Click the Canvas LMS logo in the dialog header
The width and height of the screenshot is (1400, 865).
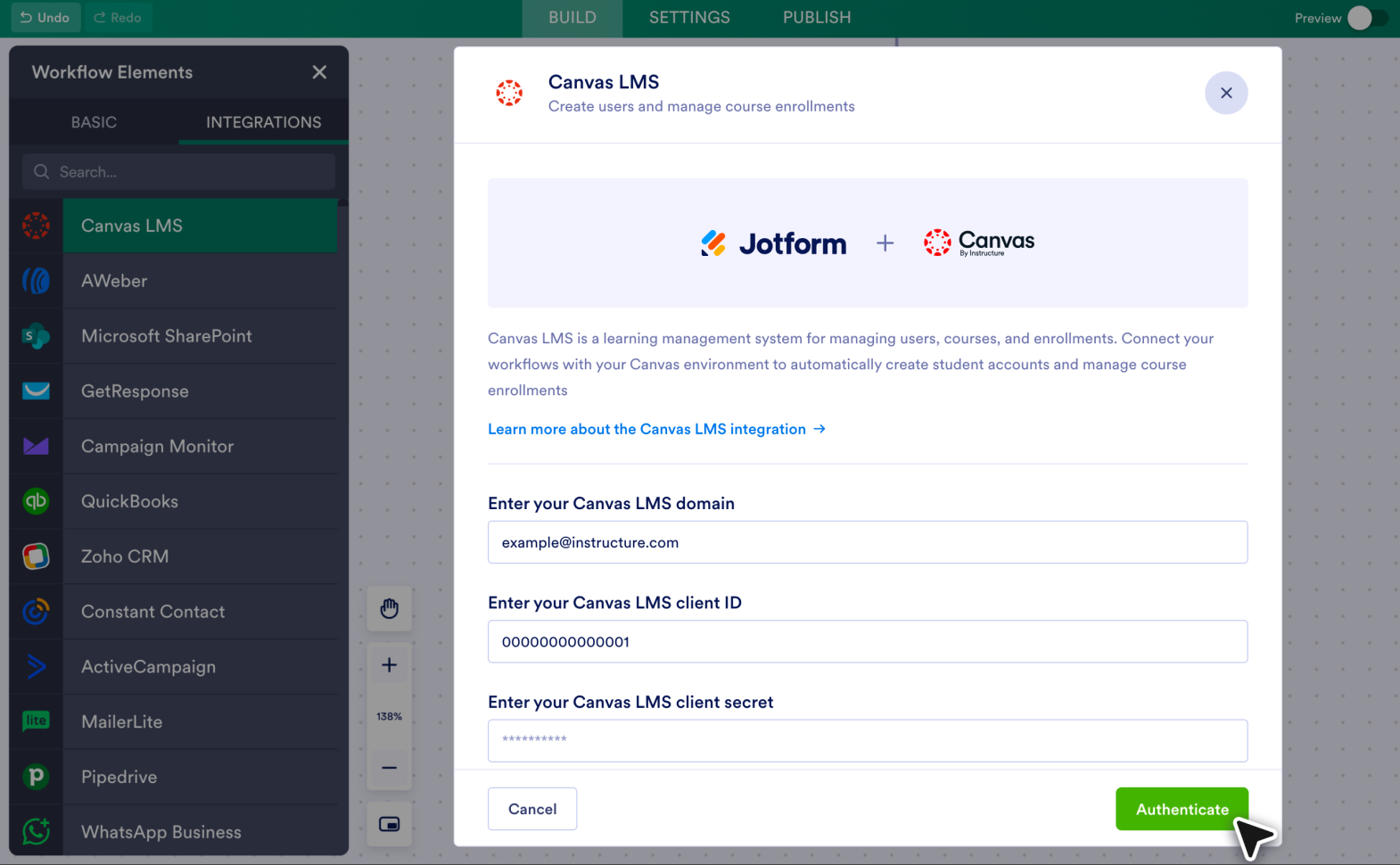click(x=509, y=93)
